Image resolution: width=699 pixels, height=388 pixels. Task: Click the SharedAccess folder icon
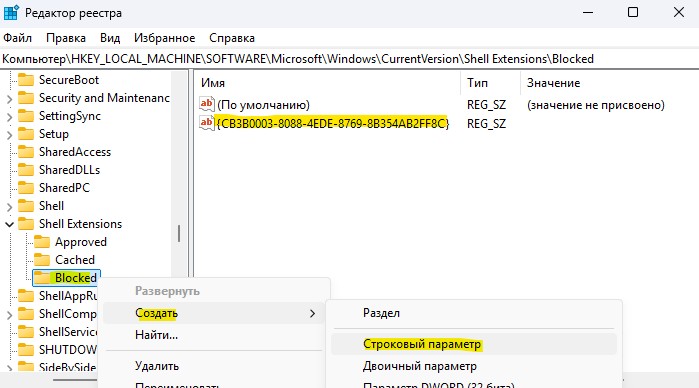pyautogui.click(x=26, y=152)
